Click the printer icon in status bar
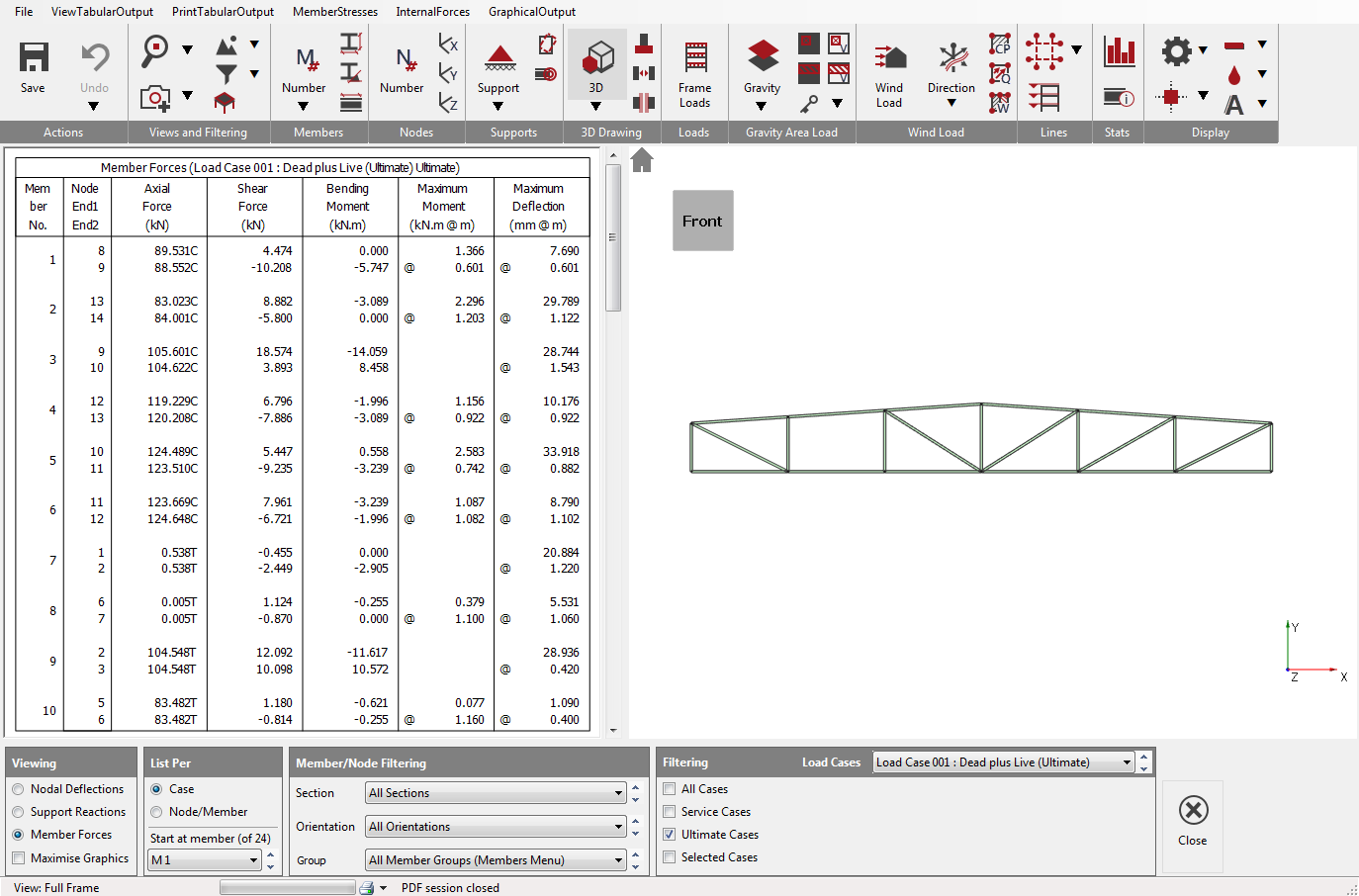This screenshot has height=896, width=1359. pyautogui.click(x=367, y=888)
